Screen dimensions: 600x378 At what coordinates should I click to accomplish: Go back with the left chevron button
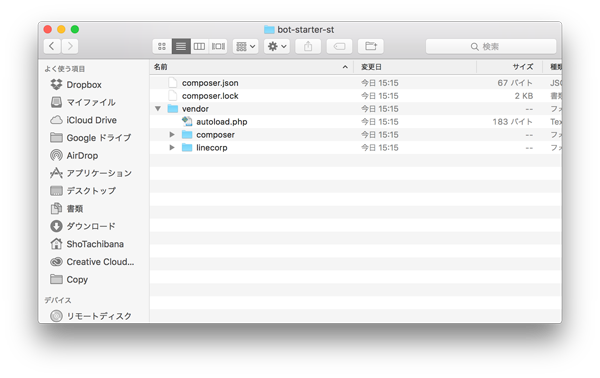tap(52, 46)
